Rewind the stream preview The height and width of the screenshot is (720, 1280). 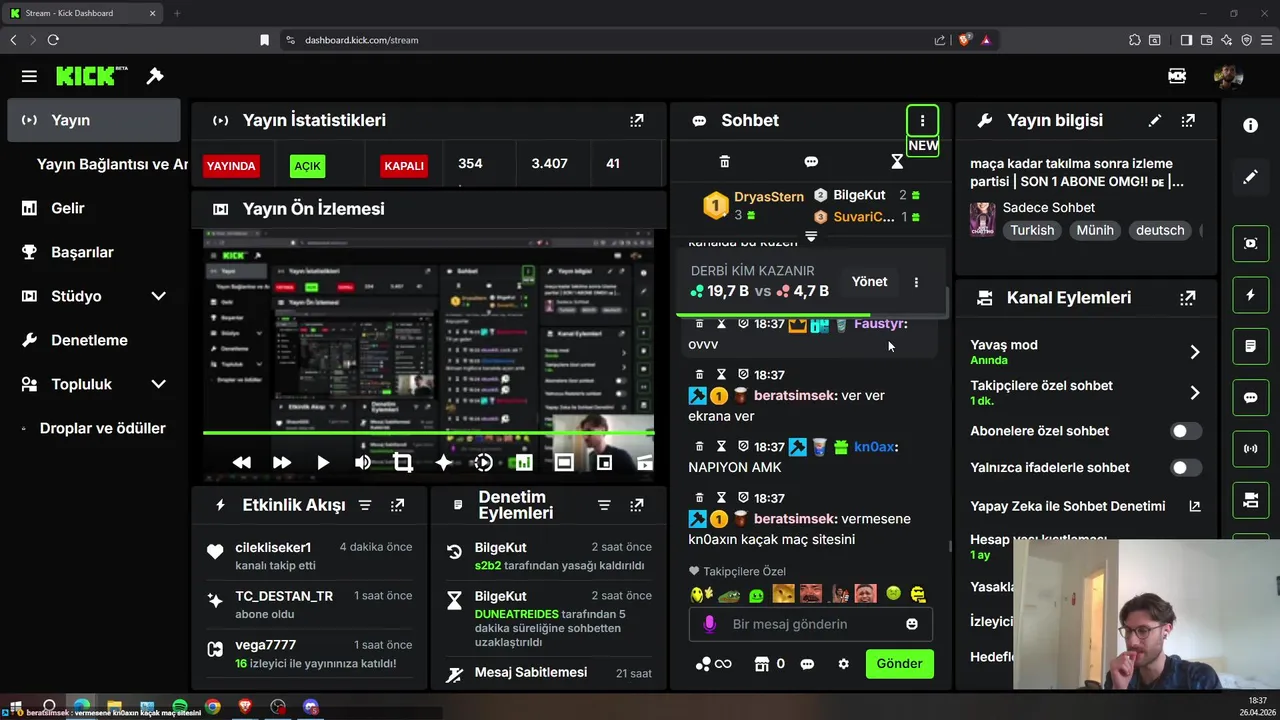242,462
